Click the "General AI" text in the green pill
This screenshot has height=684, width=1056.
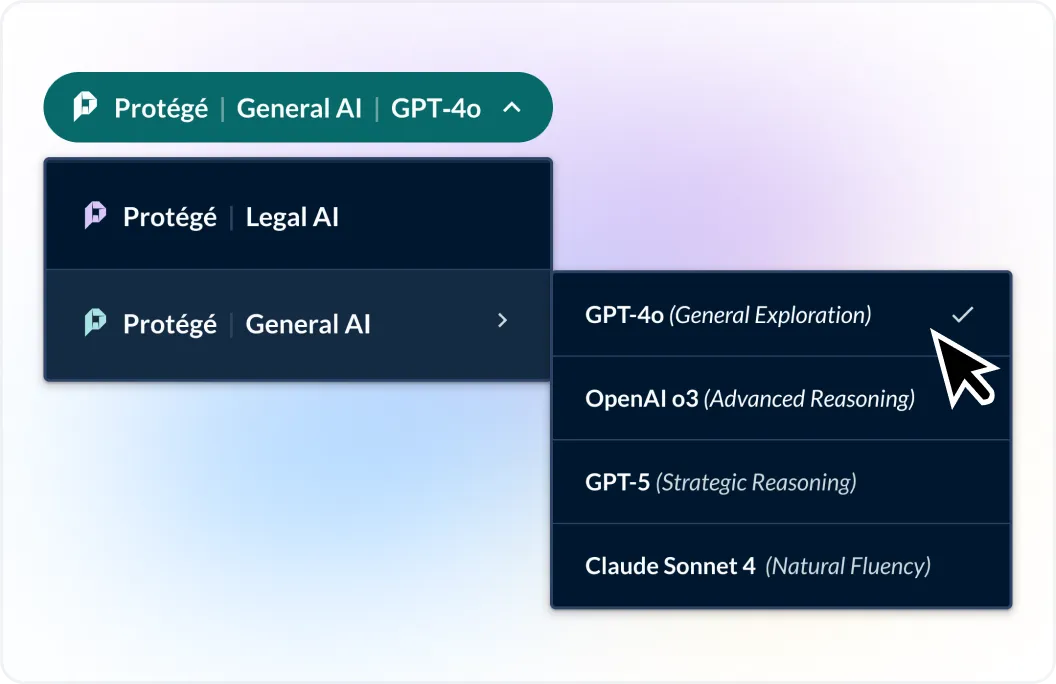tap(299, 108)
